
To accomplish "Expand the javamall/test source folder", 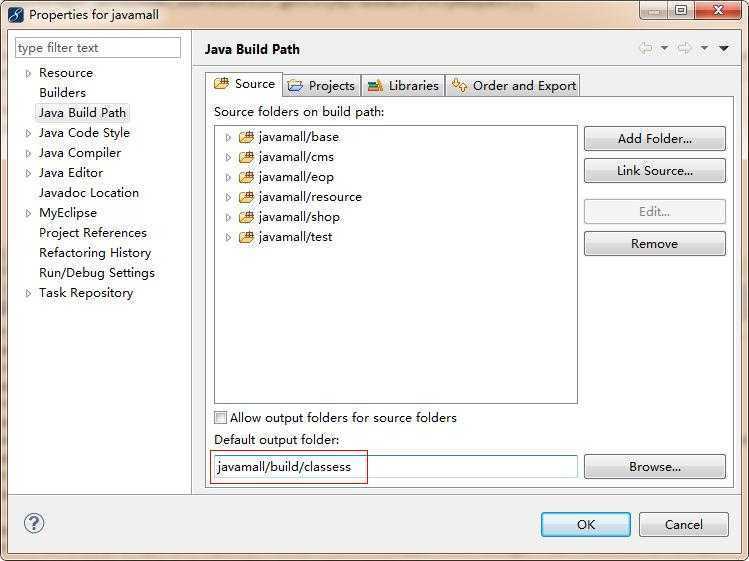I will [228, 237].
